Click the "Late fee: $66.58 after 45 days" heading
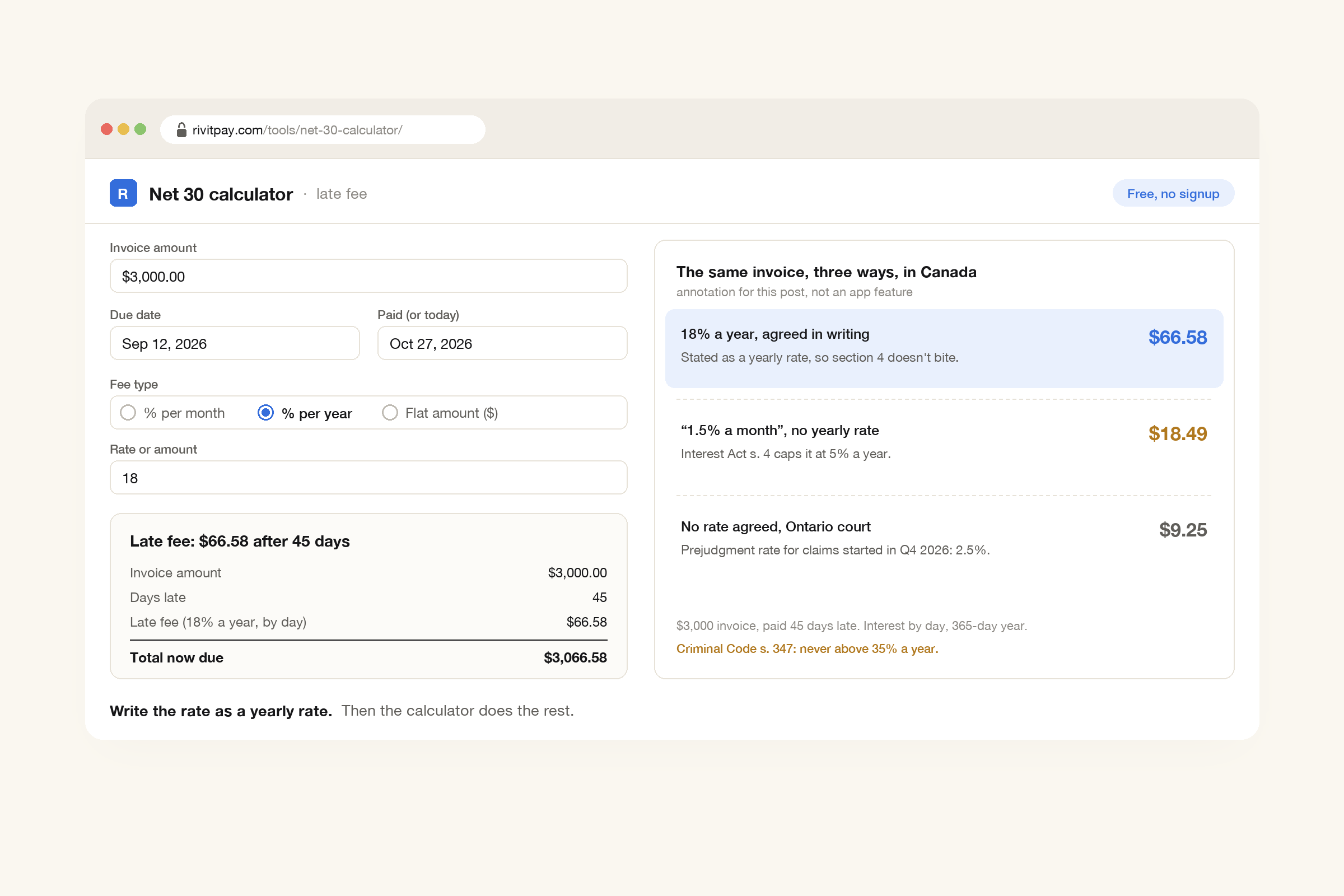 pos(240,541)
